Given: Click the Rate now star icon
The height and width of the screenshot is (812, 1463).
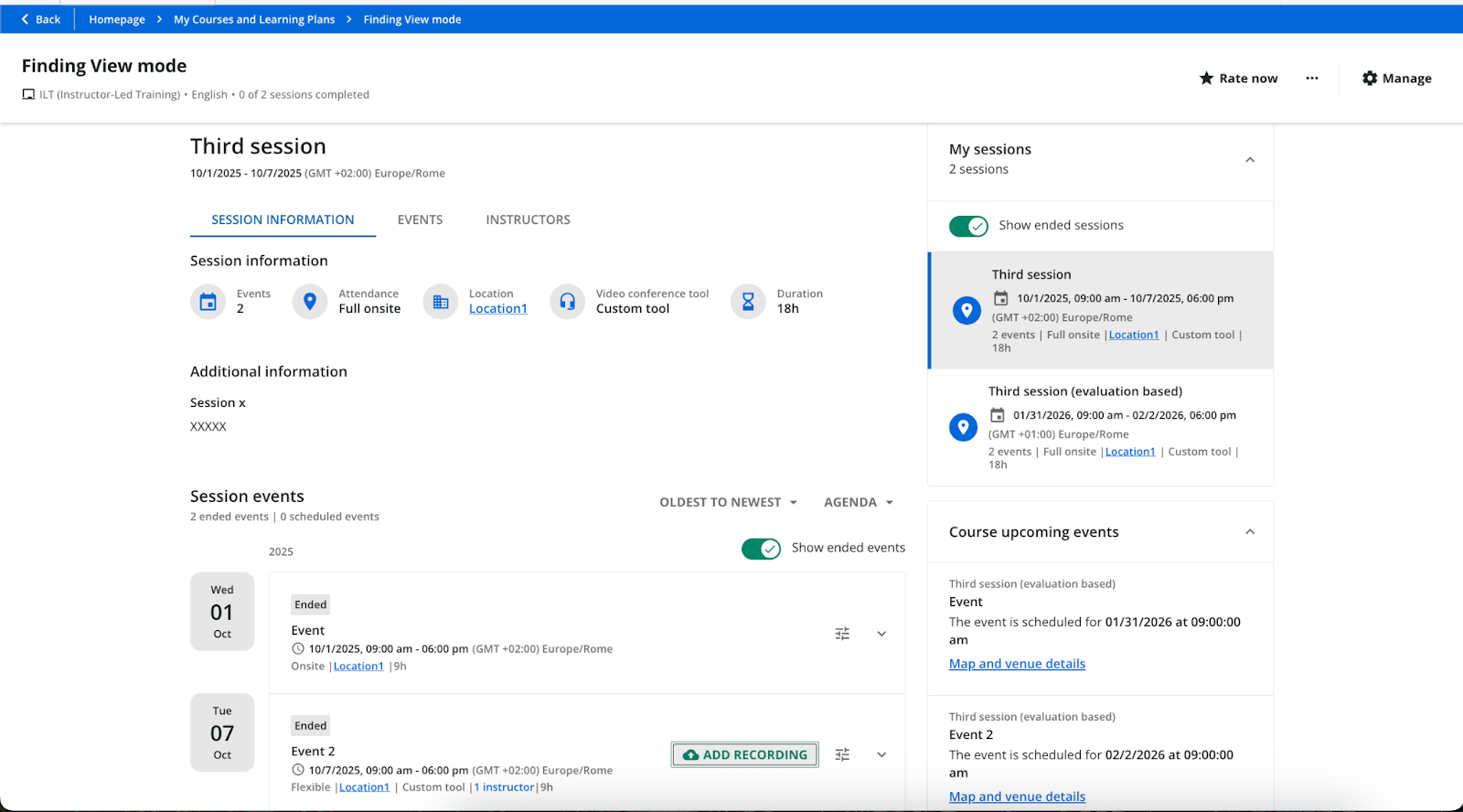Looking at the screenshot, I should coord(1206,79).
